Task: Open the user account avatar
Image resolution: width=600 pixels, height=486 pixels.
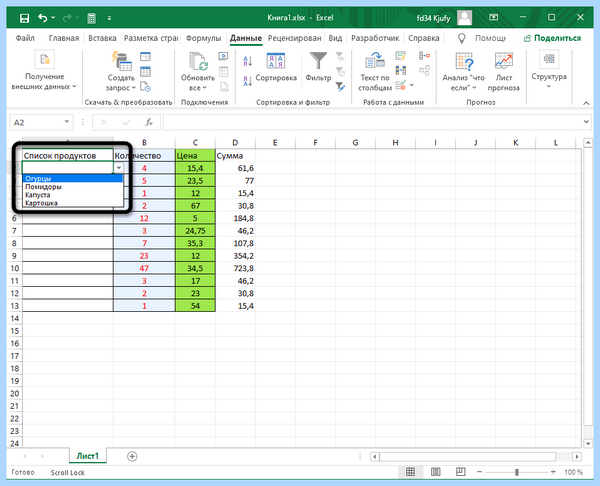Action: [465, 18]
